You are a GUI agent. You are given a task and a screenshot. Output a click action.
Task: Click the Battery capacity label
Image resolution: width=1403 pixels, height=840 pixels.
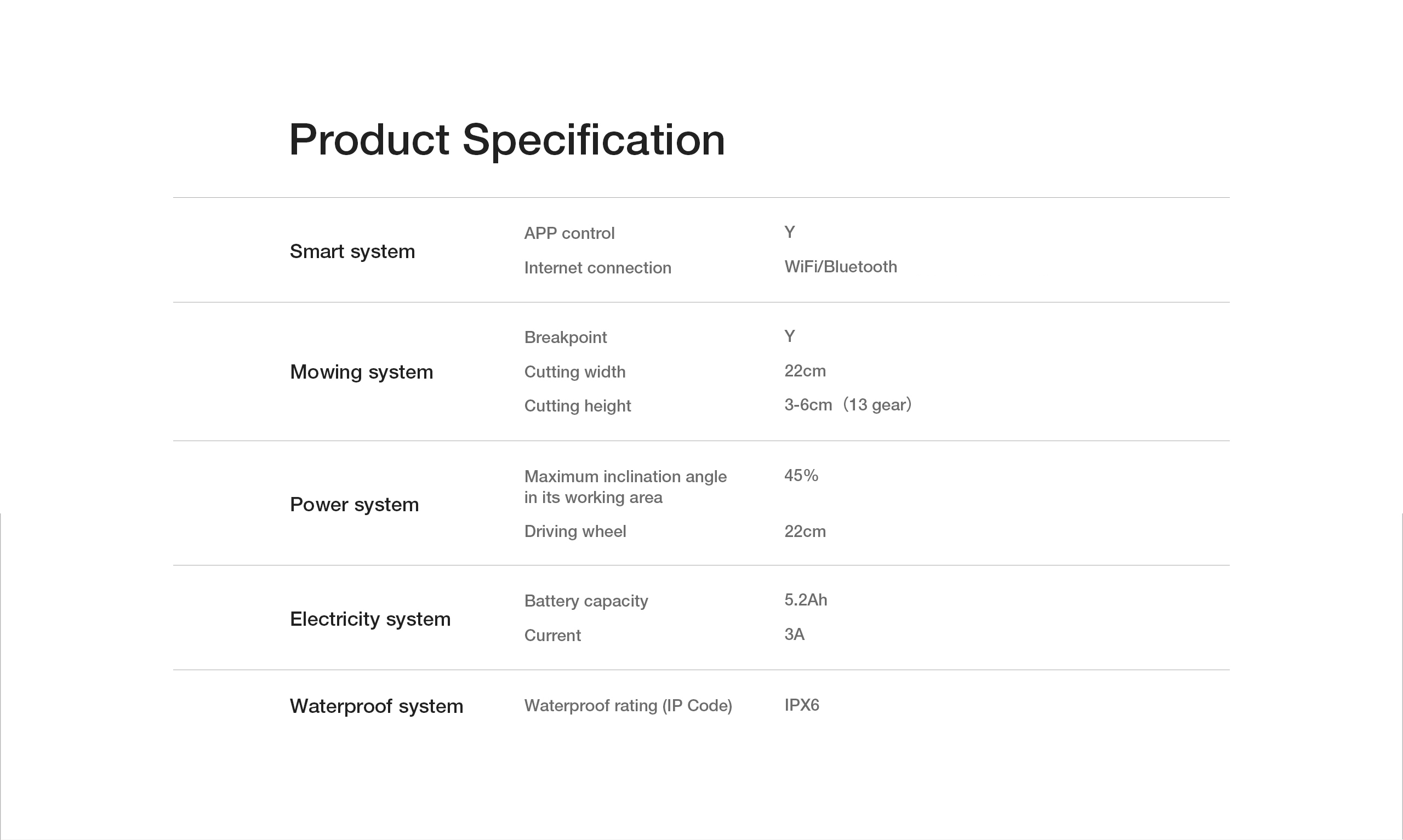click(585, 601)
